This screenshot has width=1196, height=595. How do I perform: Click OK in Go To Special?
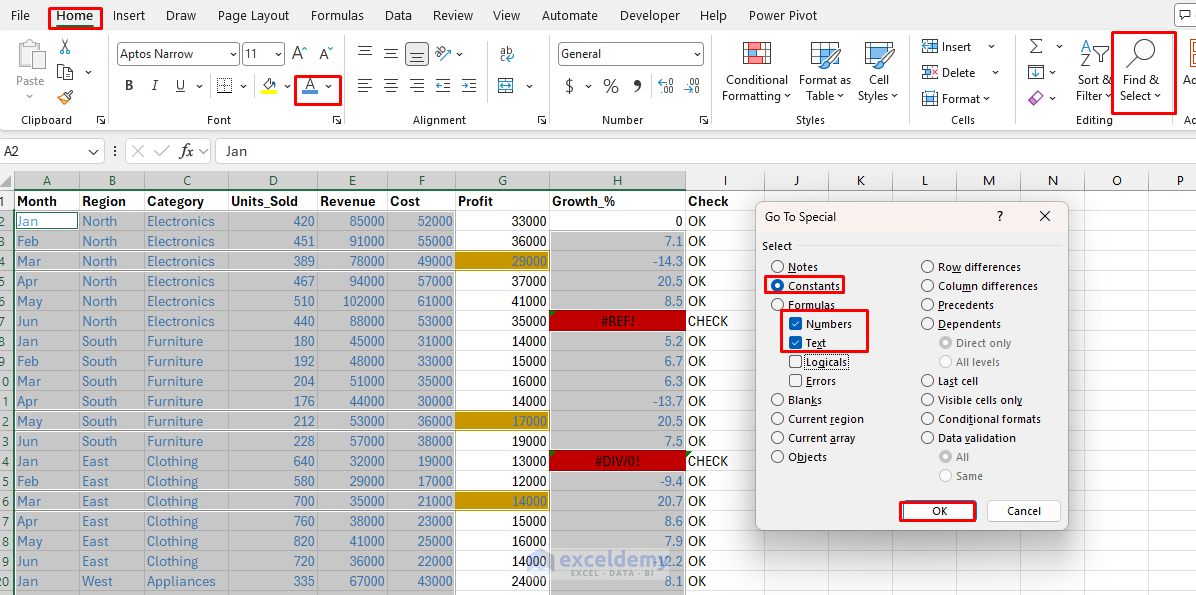coord(939,511)
